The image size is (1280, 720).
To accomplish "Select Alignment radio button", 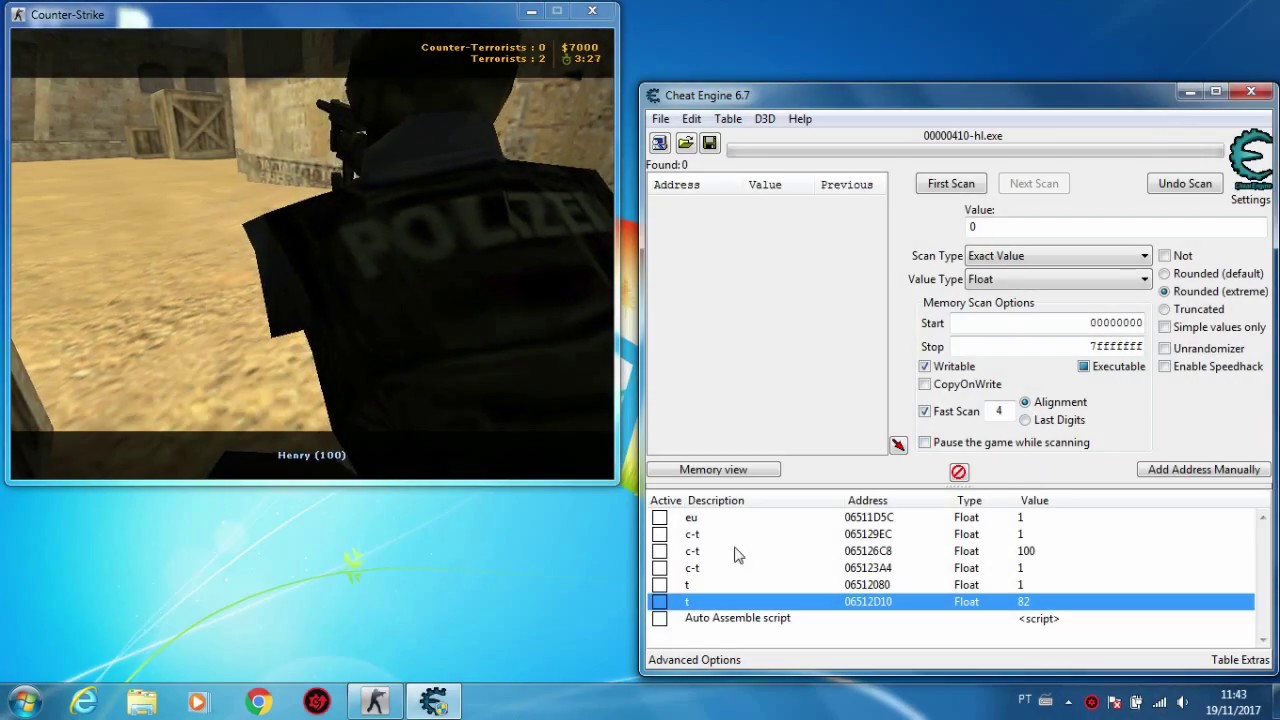I will point(1025,402).
